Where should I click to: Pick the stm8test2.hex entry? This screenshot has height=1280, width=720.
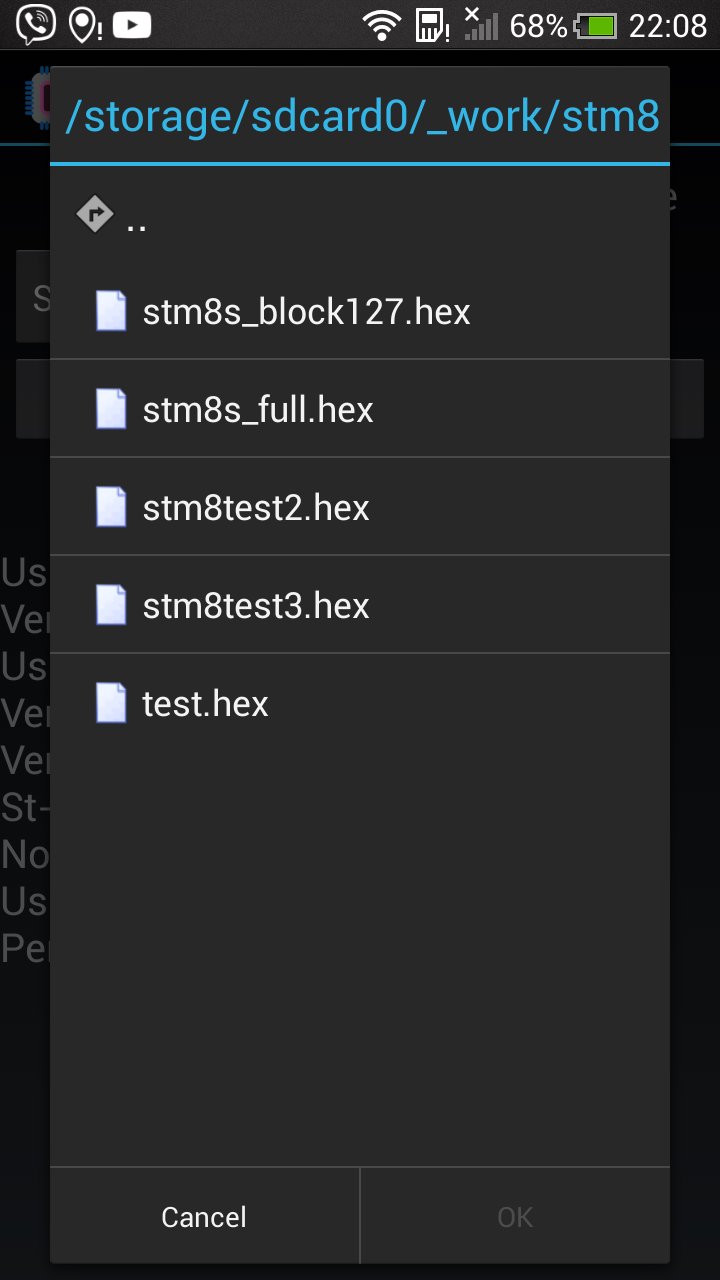256,507
